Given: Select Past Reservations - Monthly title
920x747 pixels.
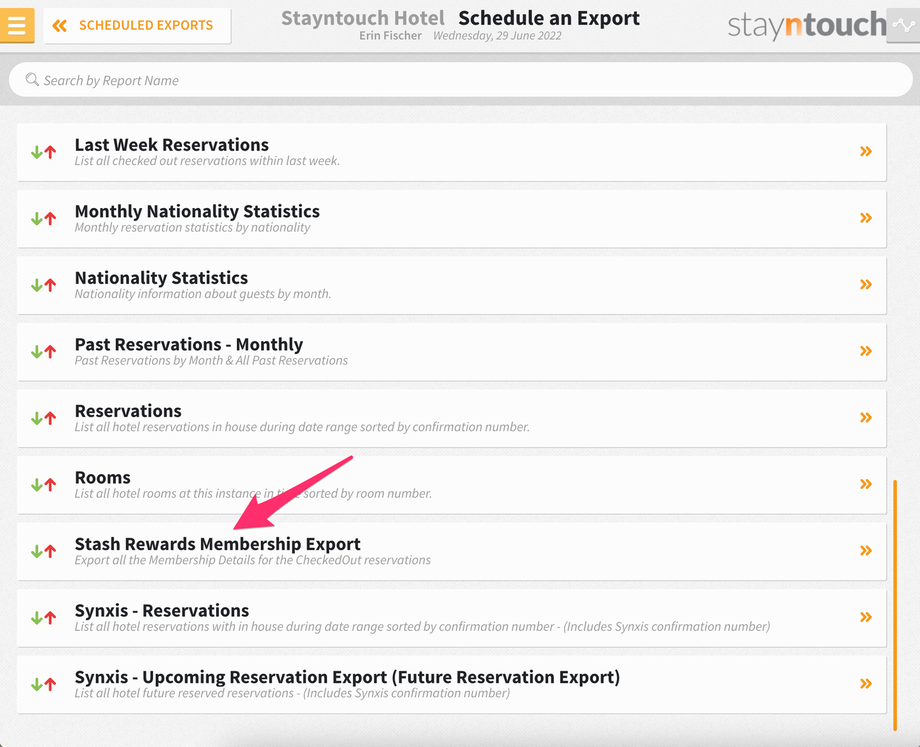Looking at the screenshot, I should 189,344.
